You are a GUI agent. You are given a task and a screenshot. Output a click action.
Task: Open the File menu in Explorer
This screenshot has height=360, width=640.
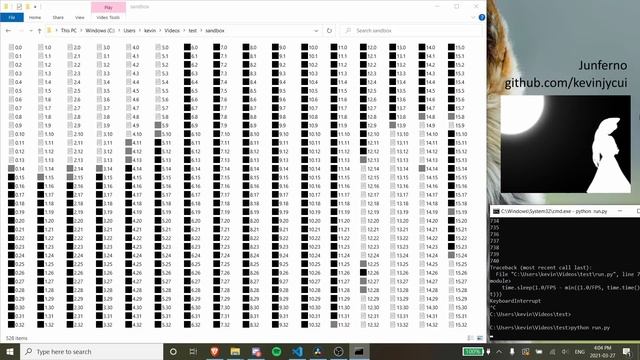(x=12, y=18)
